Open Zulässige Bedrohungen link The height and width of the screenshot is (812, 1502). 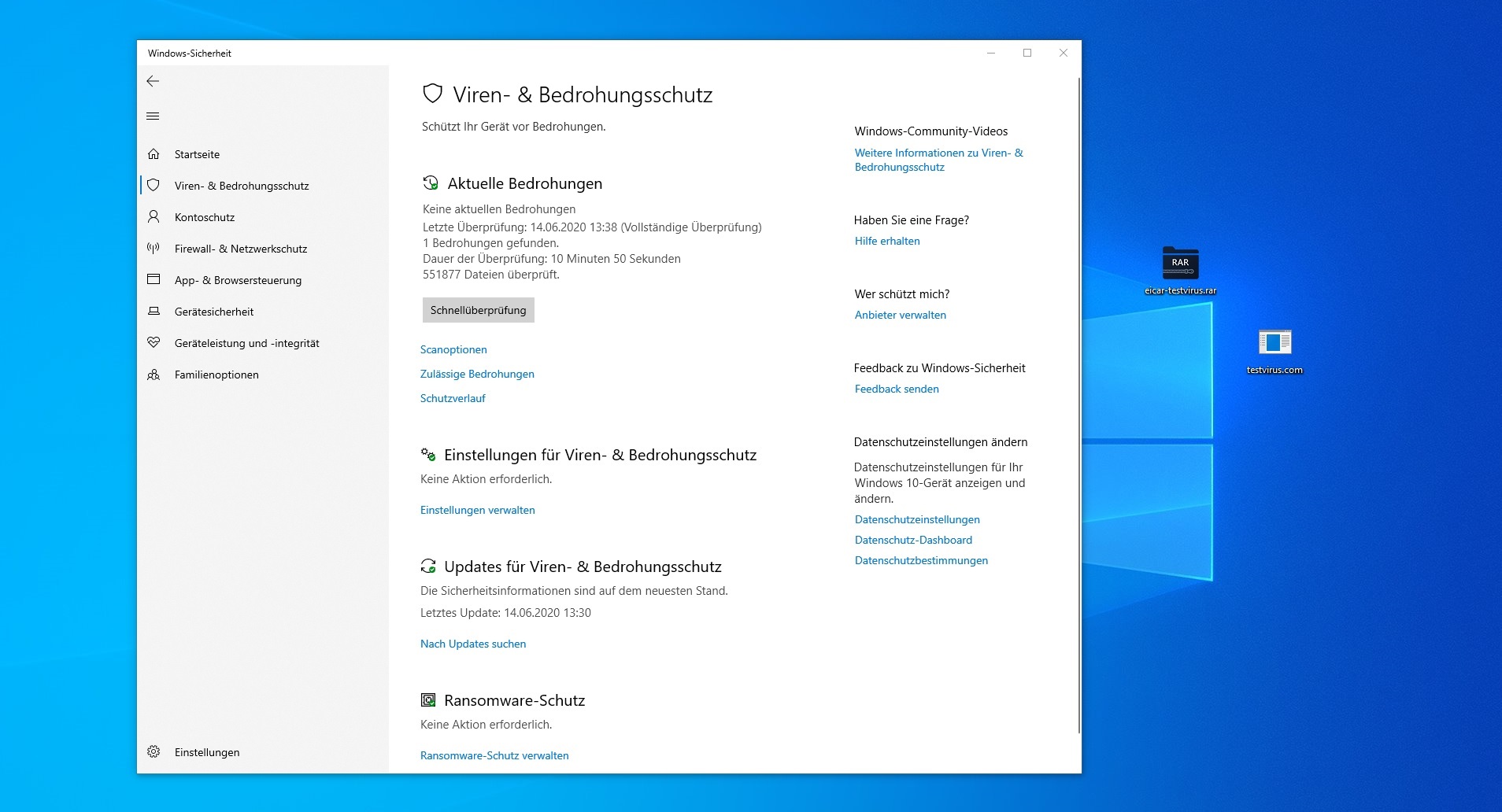pyautogui.click(x=477, y=374)
